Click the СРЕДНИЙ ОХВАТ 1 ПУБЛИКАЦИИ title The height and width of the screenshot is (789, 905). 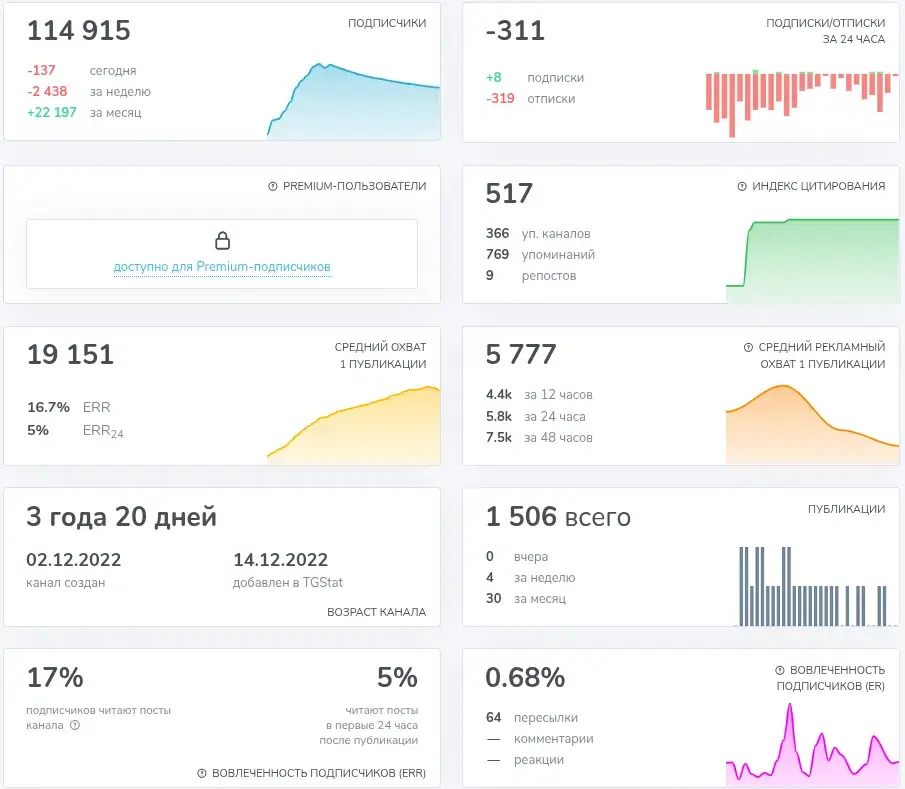pos(380,356)
